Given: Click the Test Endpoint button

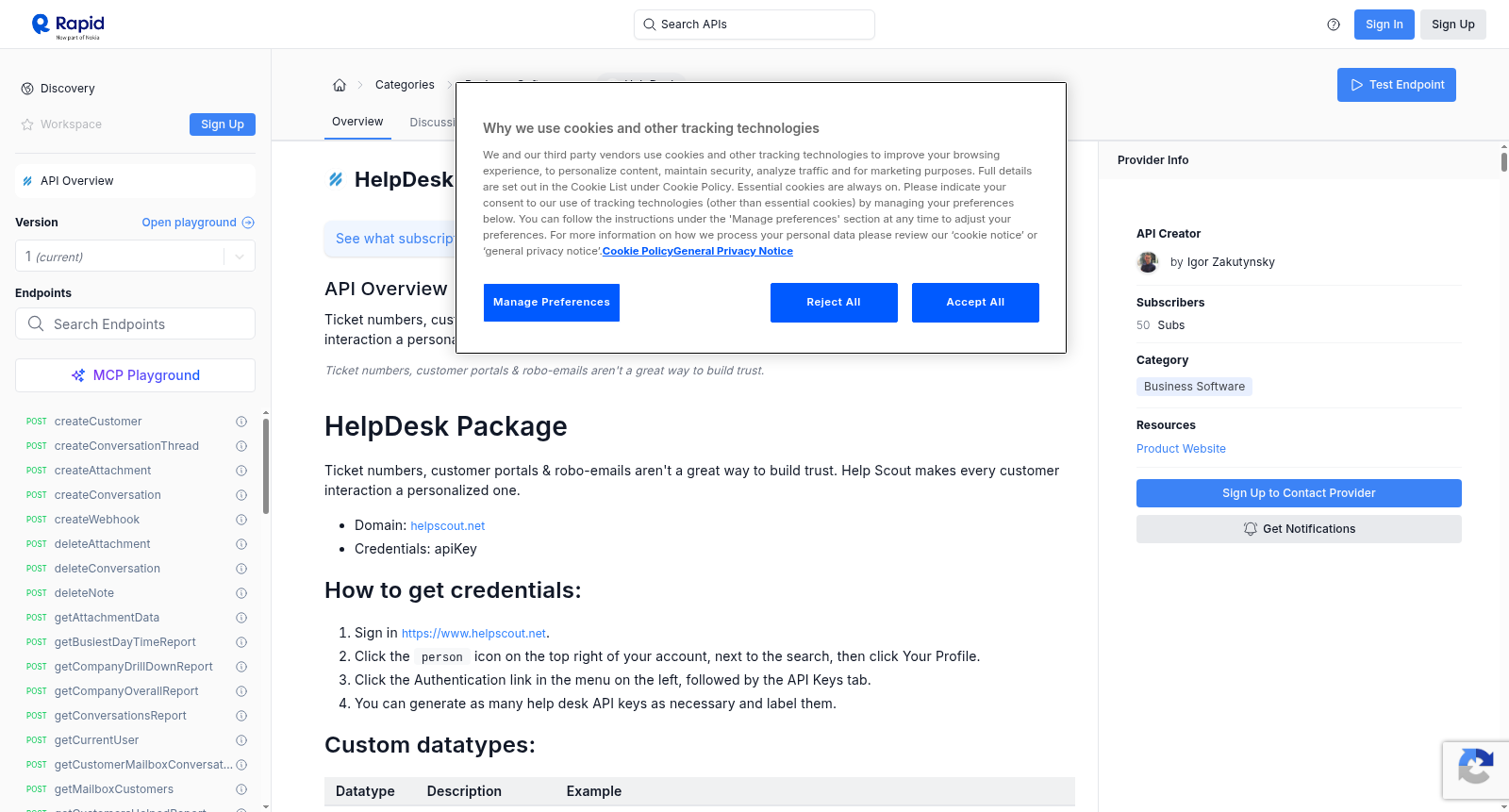Looking at the screenshot, I should point(1397,85).
